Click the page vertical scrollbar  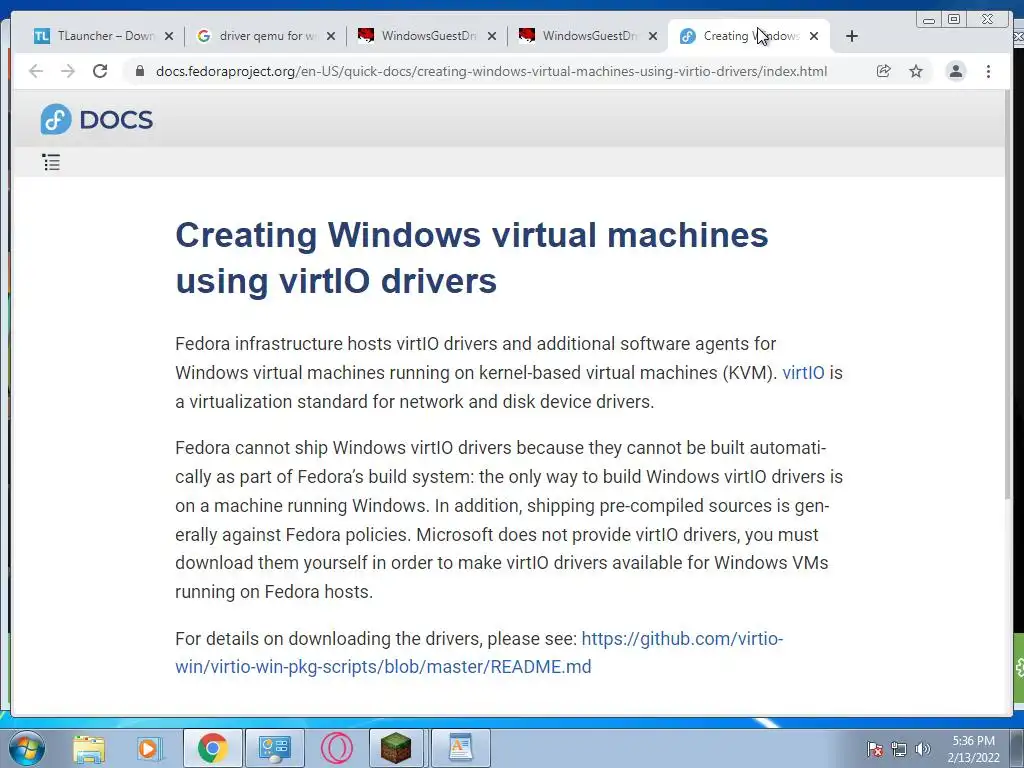coord(1008,294)
